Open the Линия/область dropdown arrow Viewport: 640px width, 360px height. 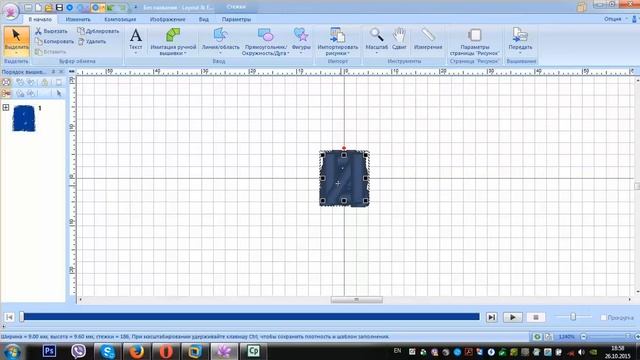tap(220, 53)
